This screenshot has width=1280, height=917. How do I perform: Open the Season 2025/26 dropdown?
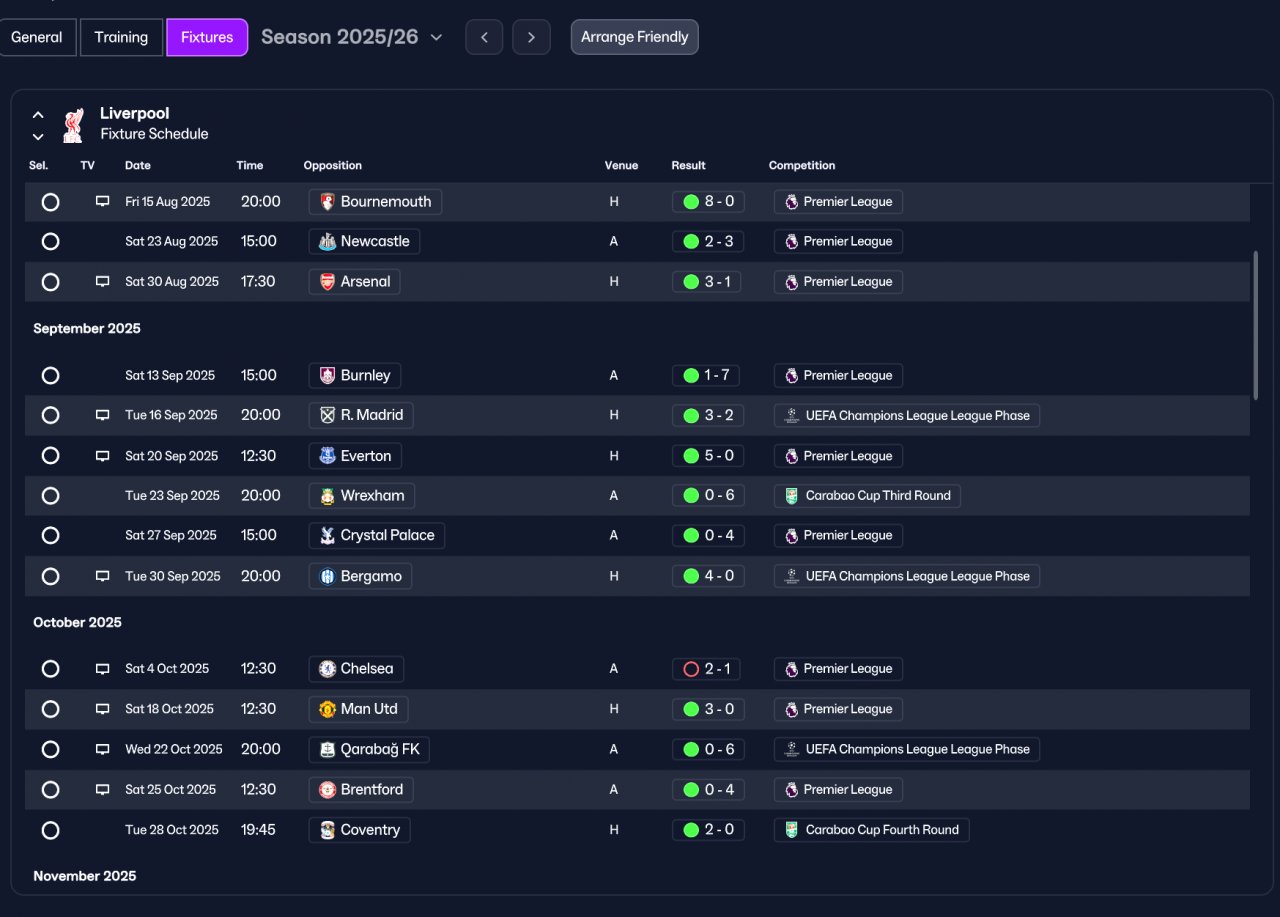[x=352, y=37]
